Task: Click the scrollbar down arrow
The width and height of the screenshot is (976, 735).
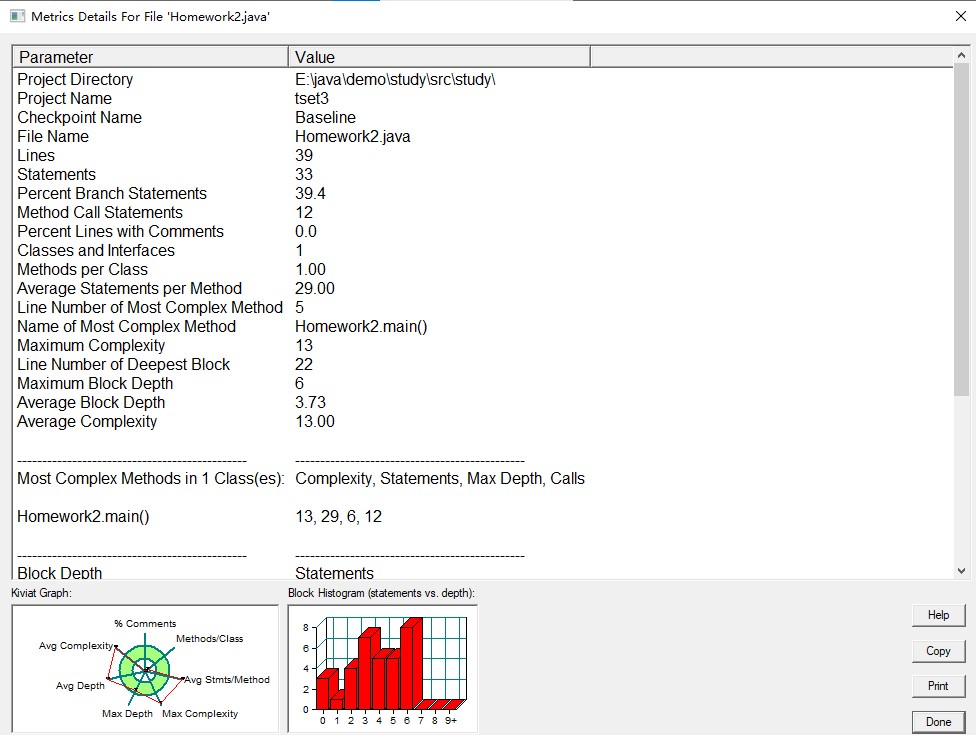Action: [961, 571]
